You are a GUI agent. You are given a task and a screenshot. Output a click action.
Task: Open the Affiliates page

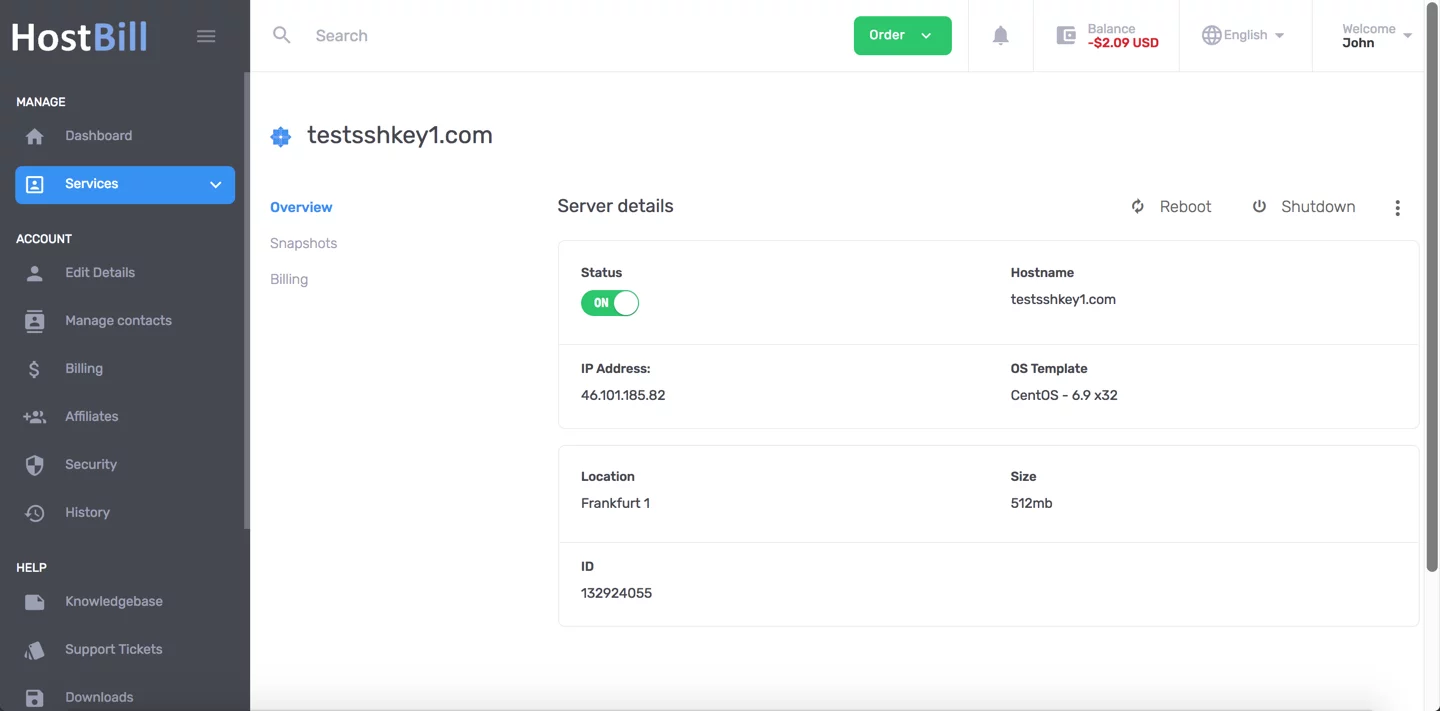click(x=92, y=417)
